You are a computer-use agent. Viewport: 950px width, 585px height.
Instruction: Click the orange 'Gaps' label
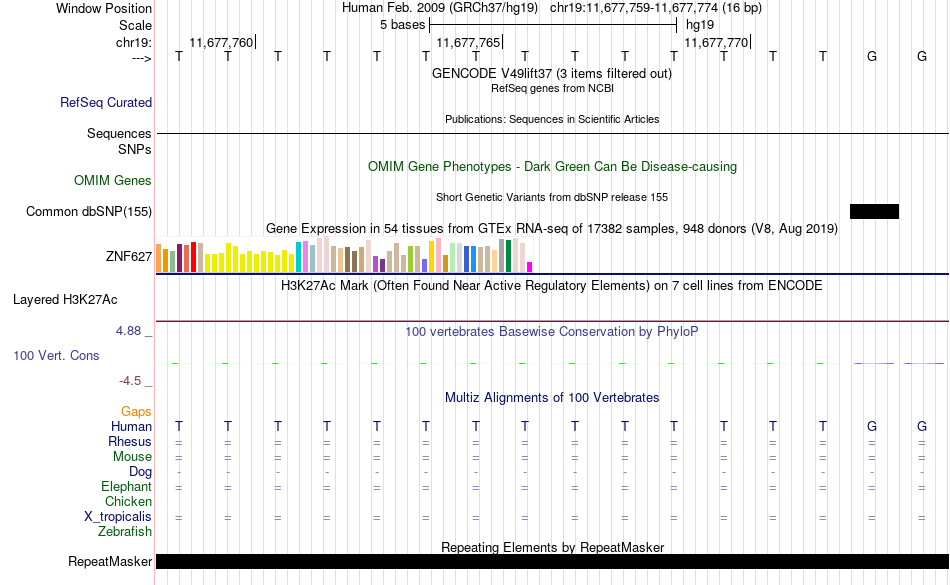[136, 412]
